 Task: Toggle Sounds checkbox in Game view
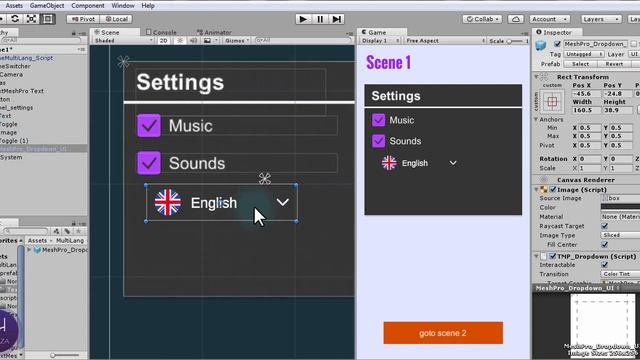378,141
